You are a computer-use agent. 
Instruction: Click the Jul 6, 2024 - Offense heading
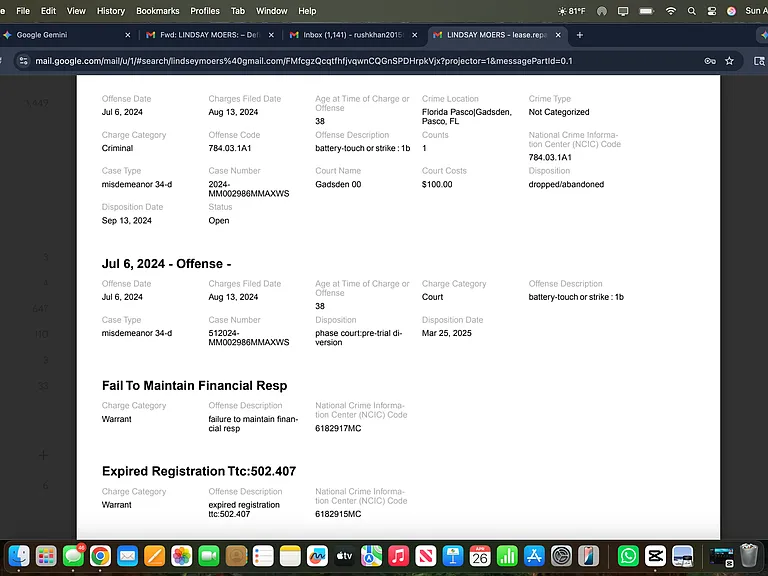[166, 264]
